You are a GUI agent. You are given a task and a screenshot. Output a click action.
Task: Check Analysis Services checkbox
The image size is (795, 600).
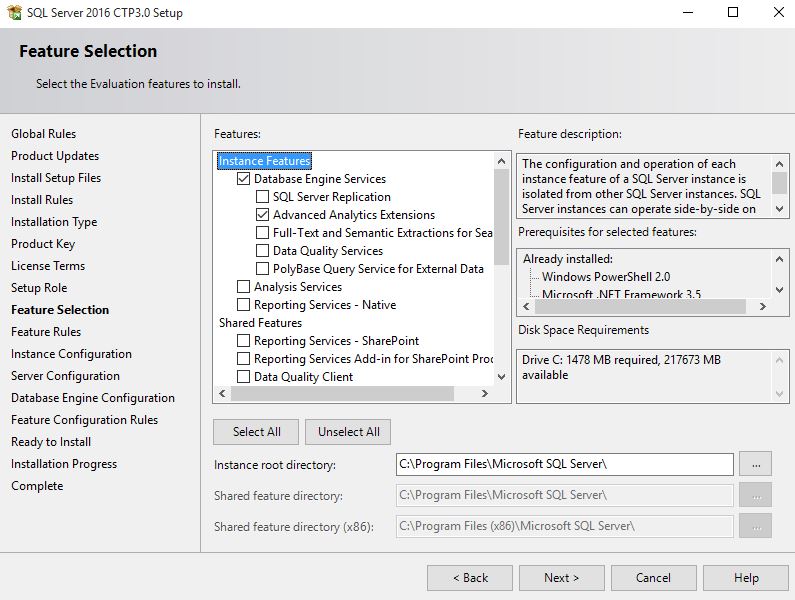(243, 287)
